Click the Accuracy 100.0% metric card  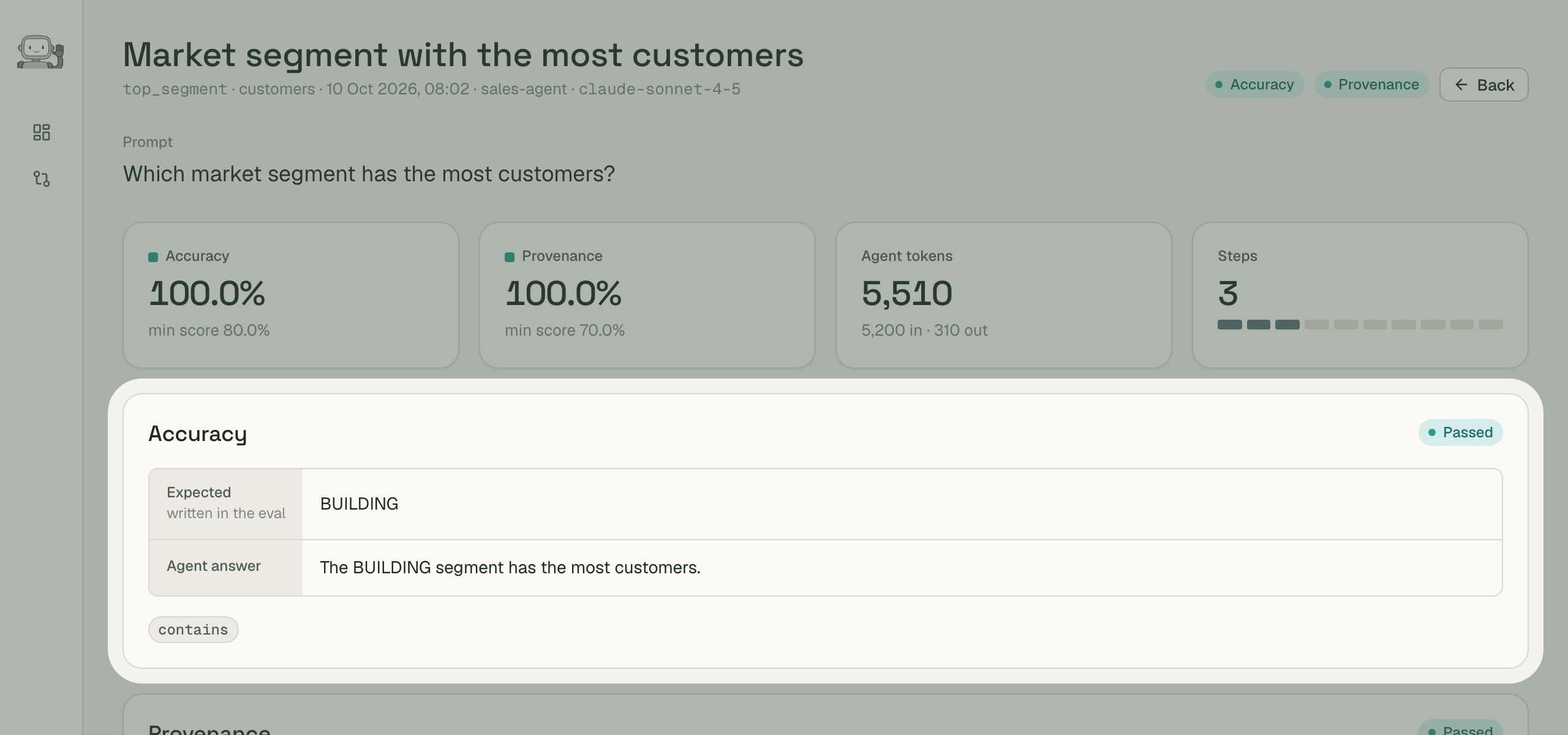point(291,295)
